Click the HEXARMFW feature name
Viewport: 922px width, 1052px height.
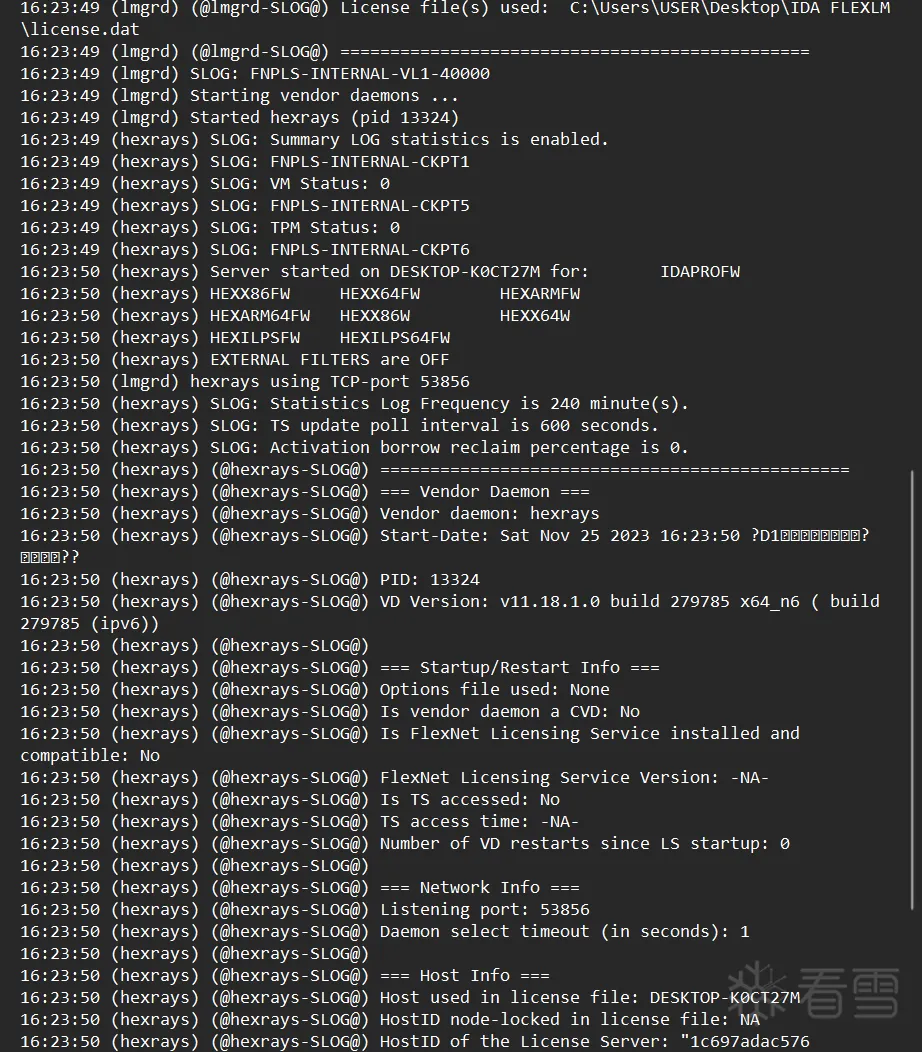click(x=540, y=294)
